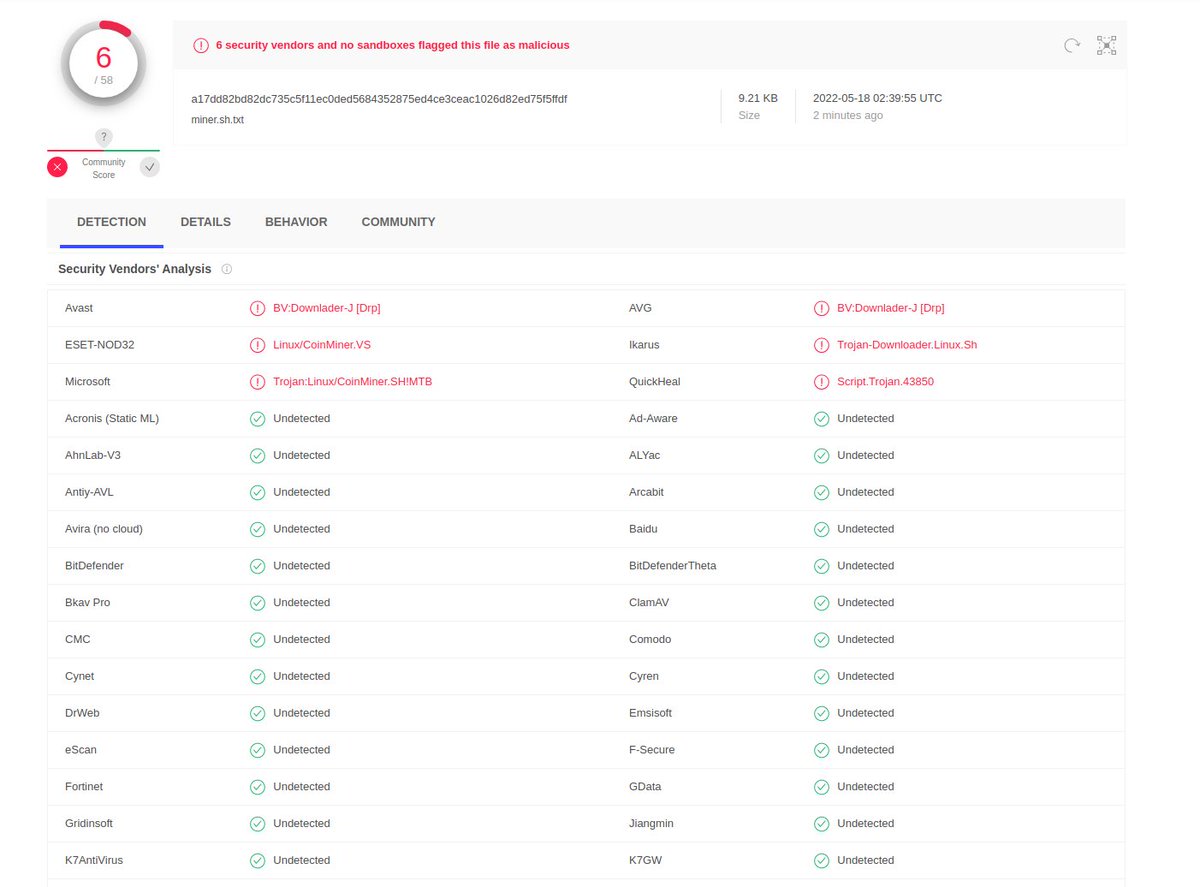Click the green check icon for Baidu
1200x887 pixels.
[x=821, y=529]
